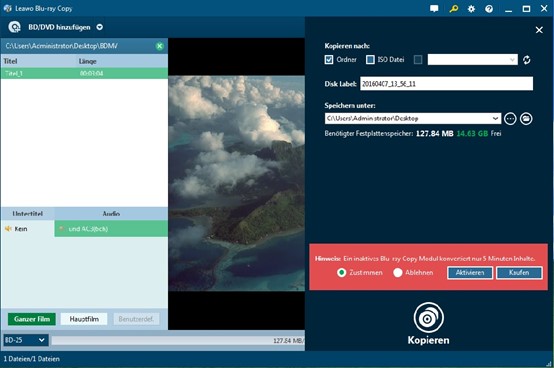Click the Leawo Blu-ray Copy app logo
This screenshot has height=368, width=554.
tap(7, 8)
